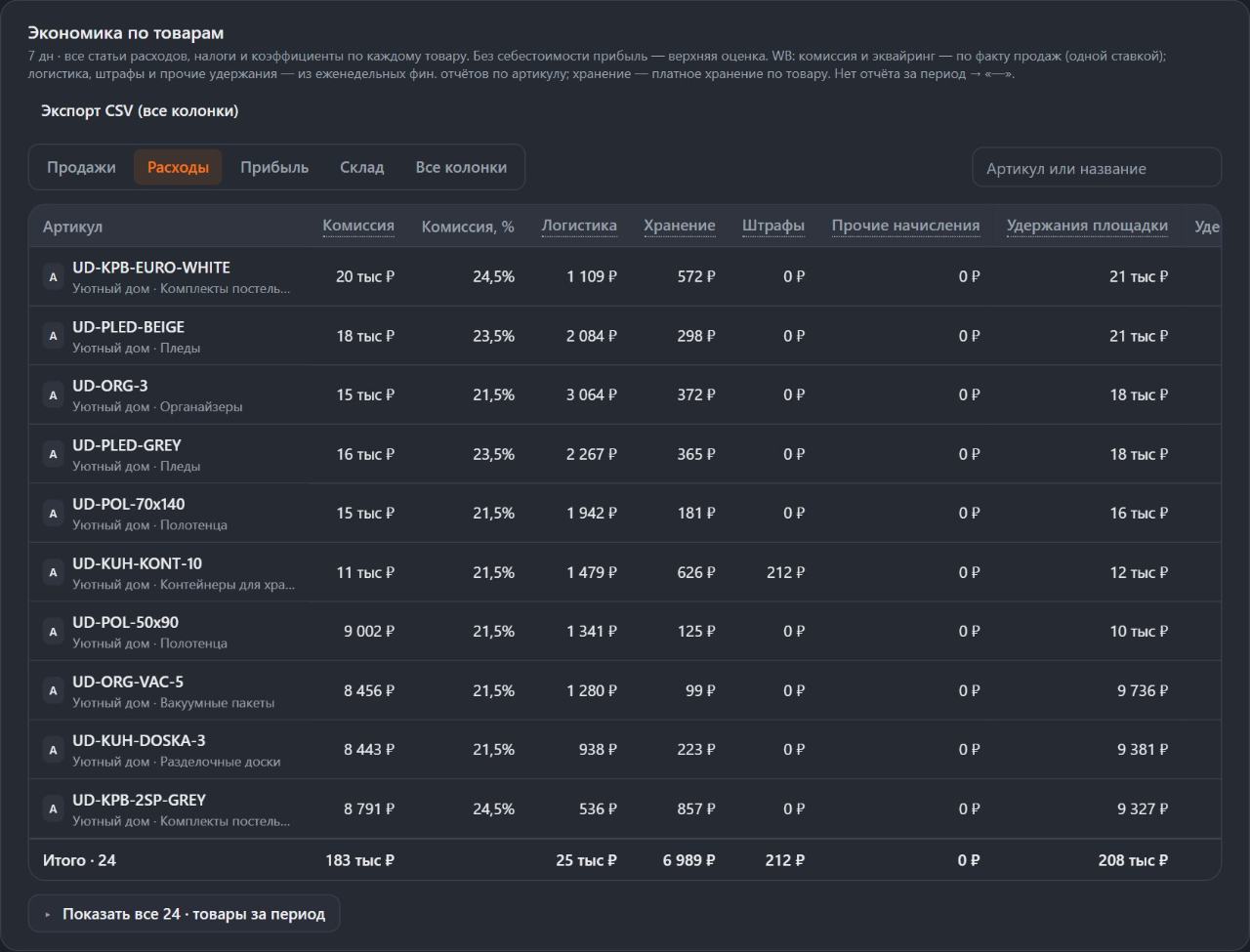This screenshot has width=1250, height=952.
Task: Select the UD-ORG-VAC-5 article name
Action: (x=128, y=682)
